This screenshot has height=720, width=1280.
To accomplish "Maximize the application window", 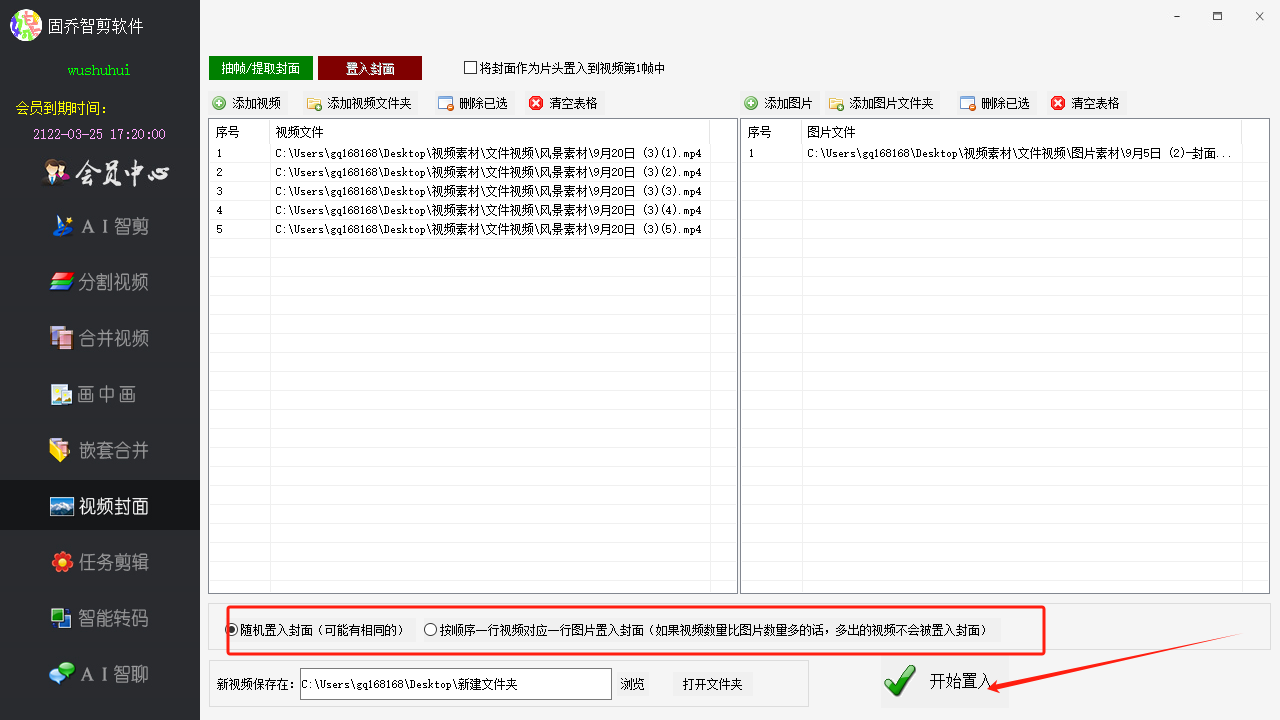I will click(1217, 17).
